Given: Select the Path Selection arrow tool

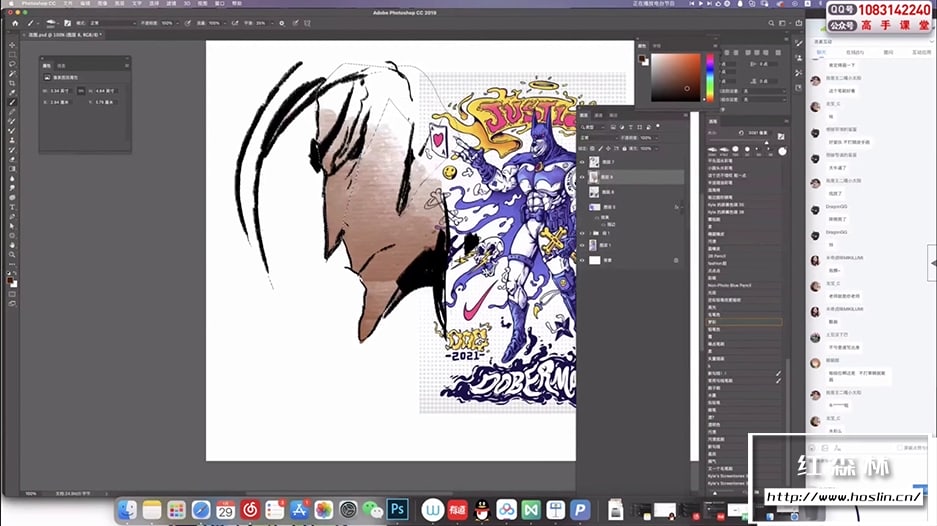Looking at the screenshot, I should pyautogui.click(x=12, y=226).
